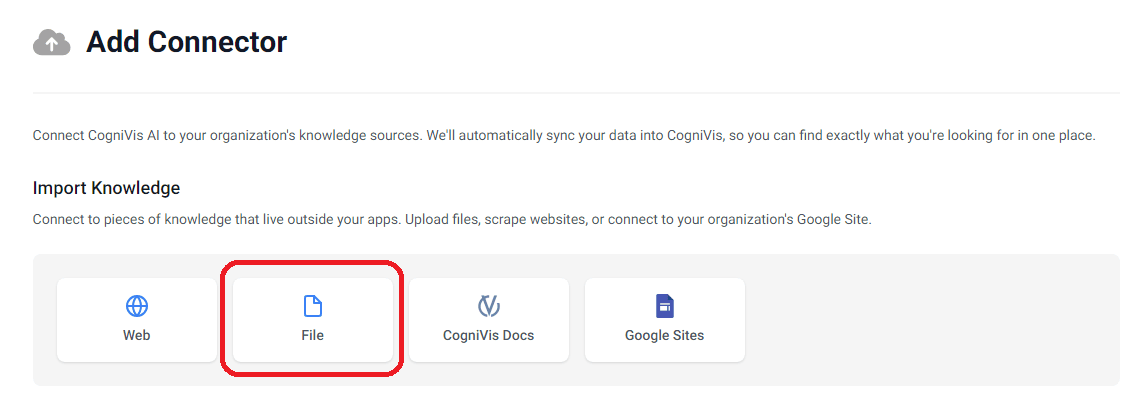Click the "File" text label
1141x405 pixels.
coord(313,336)
